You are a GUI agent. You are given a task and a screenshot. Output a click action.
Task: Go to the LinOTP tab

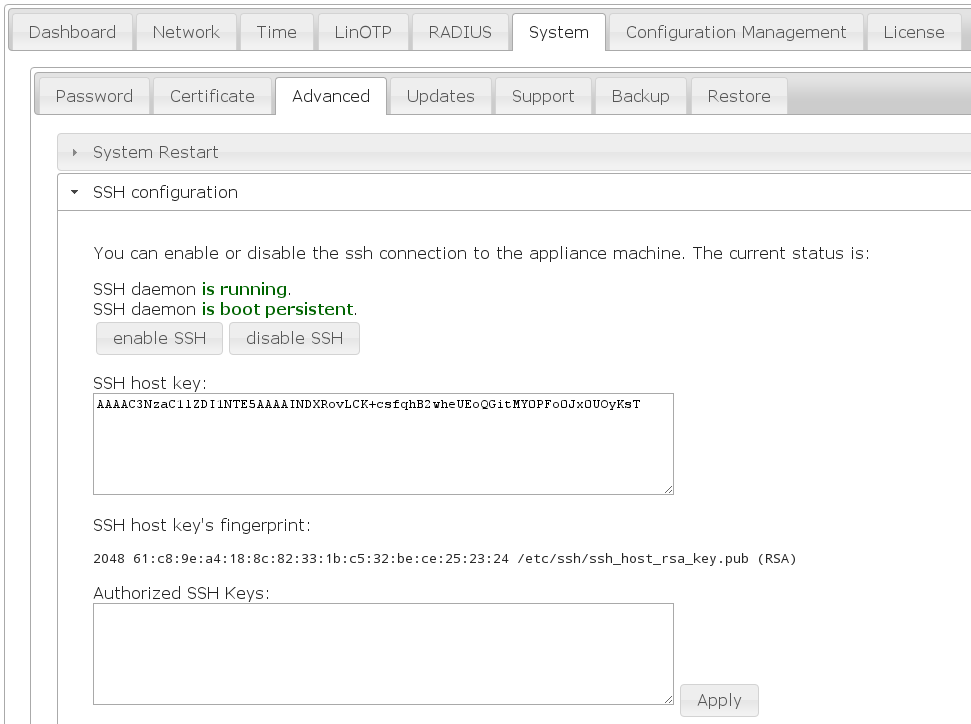pyautogui.click(x=362, y=32)
